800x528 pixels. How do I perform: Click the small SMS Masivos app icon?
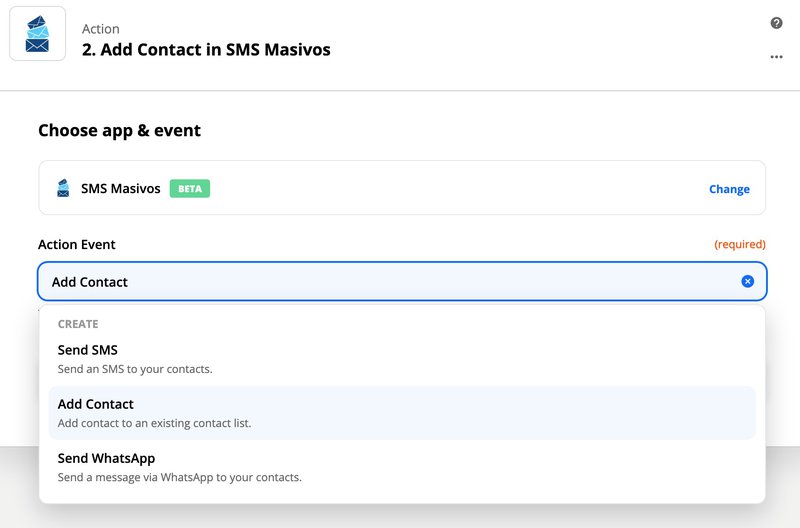coord(64,188)
